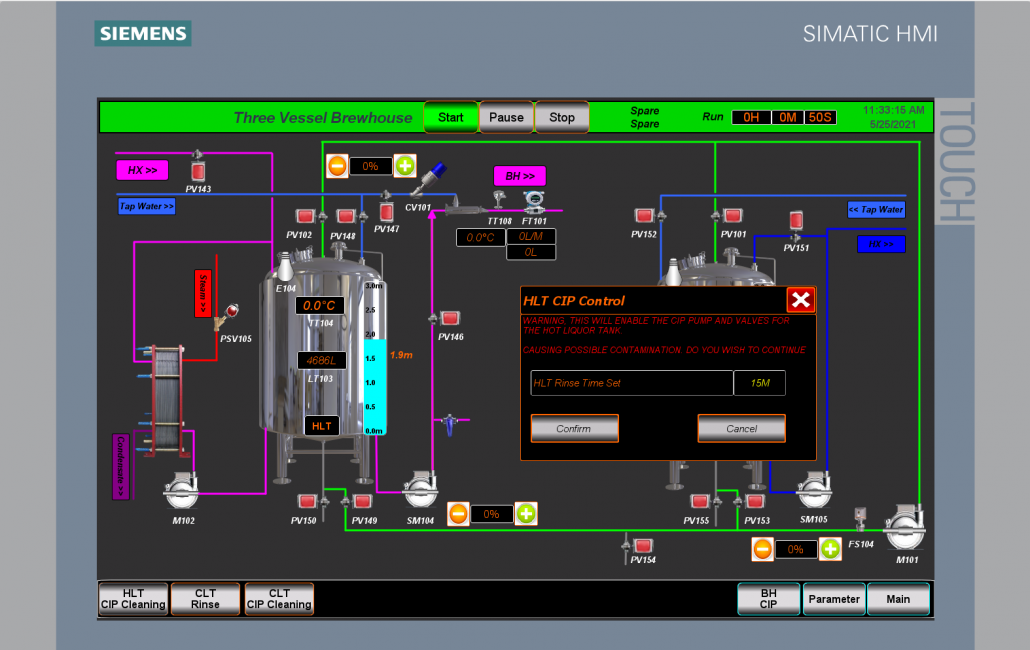Switch to the BH CIP screen
Viewport: 1030px width, 650px height.
pos(769,599)
